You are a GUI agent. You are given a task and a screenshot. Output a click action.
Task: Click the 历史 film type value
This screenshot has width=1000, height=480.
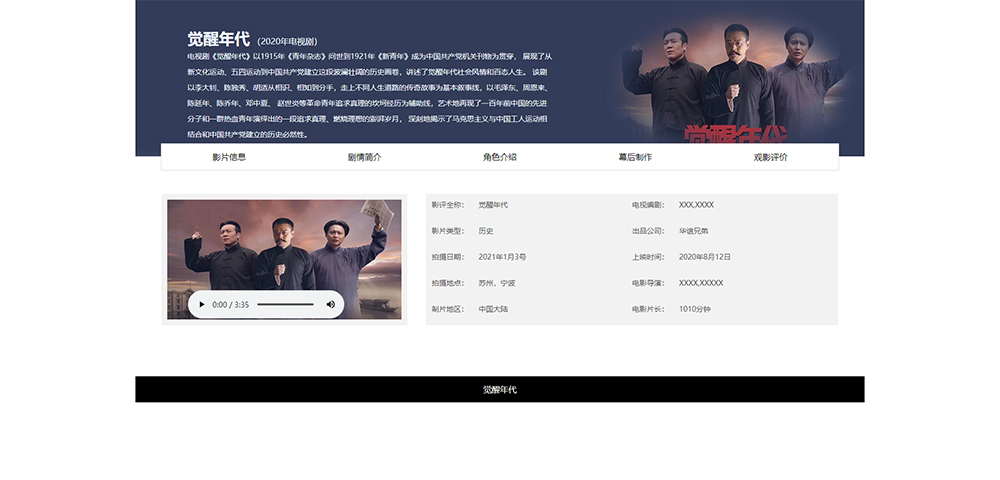(486, 231)
